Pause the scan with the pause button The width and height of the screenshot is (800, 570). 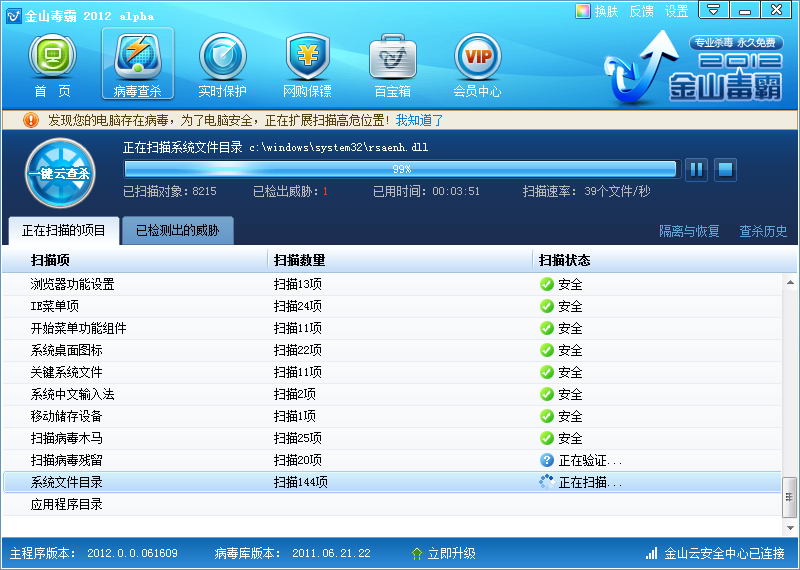(x=696, y=169)
